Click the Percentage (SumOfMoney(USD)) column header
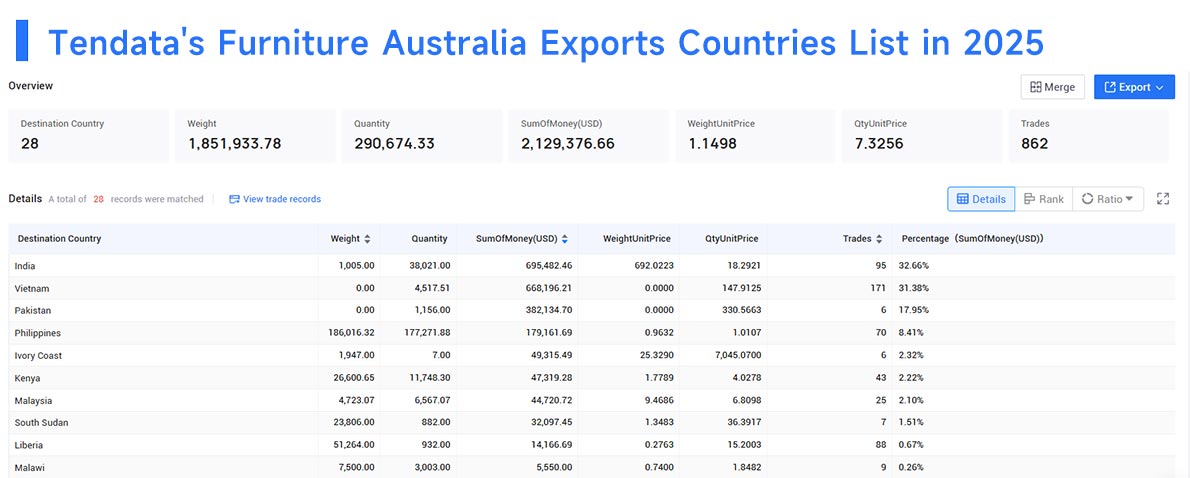This screenshot has width=1190, height=478. point(972,239)
